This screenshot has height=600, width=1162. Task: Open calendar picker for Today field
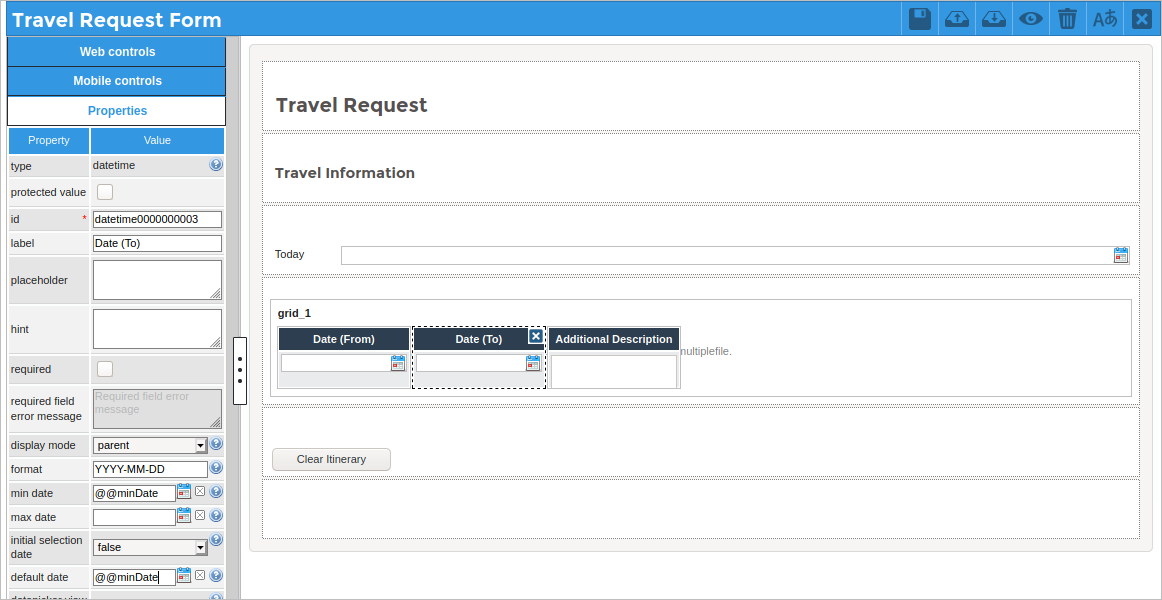point(1121,255)
